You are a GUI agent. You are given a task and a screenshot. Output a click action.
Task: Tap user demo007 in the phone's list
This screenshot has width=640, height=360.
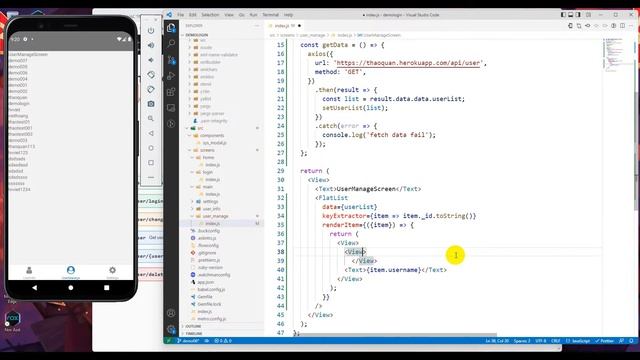[x=18, y=60]
